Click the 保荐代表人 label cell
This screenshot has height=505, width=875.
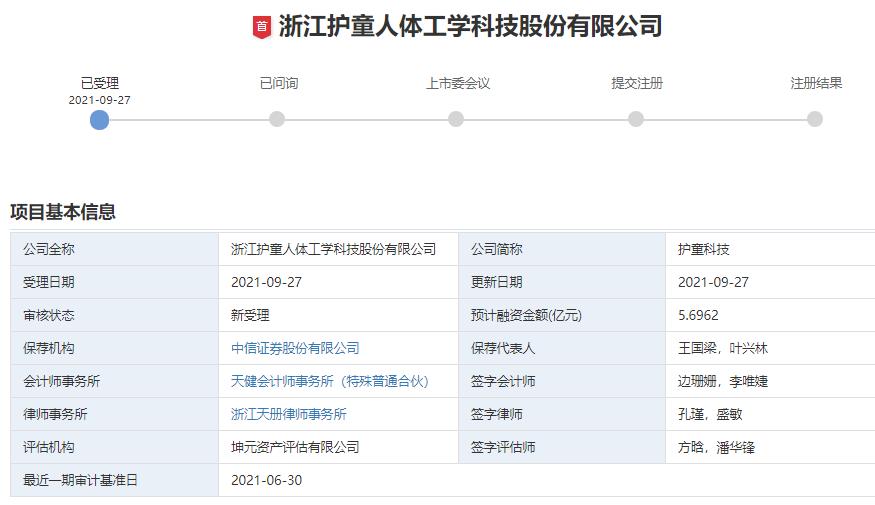[x=562, y=348]
